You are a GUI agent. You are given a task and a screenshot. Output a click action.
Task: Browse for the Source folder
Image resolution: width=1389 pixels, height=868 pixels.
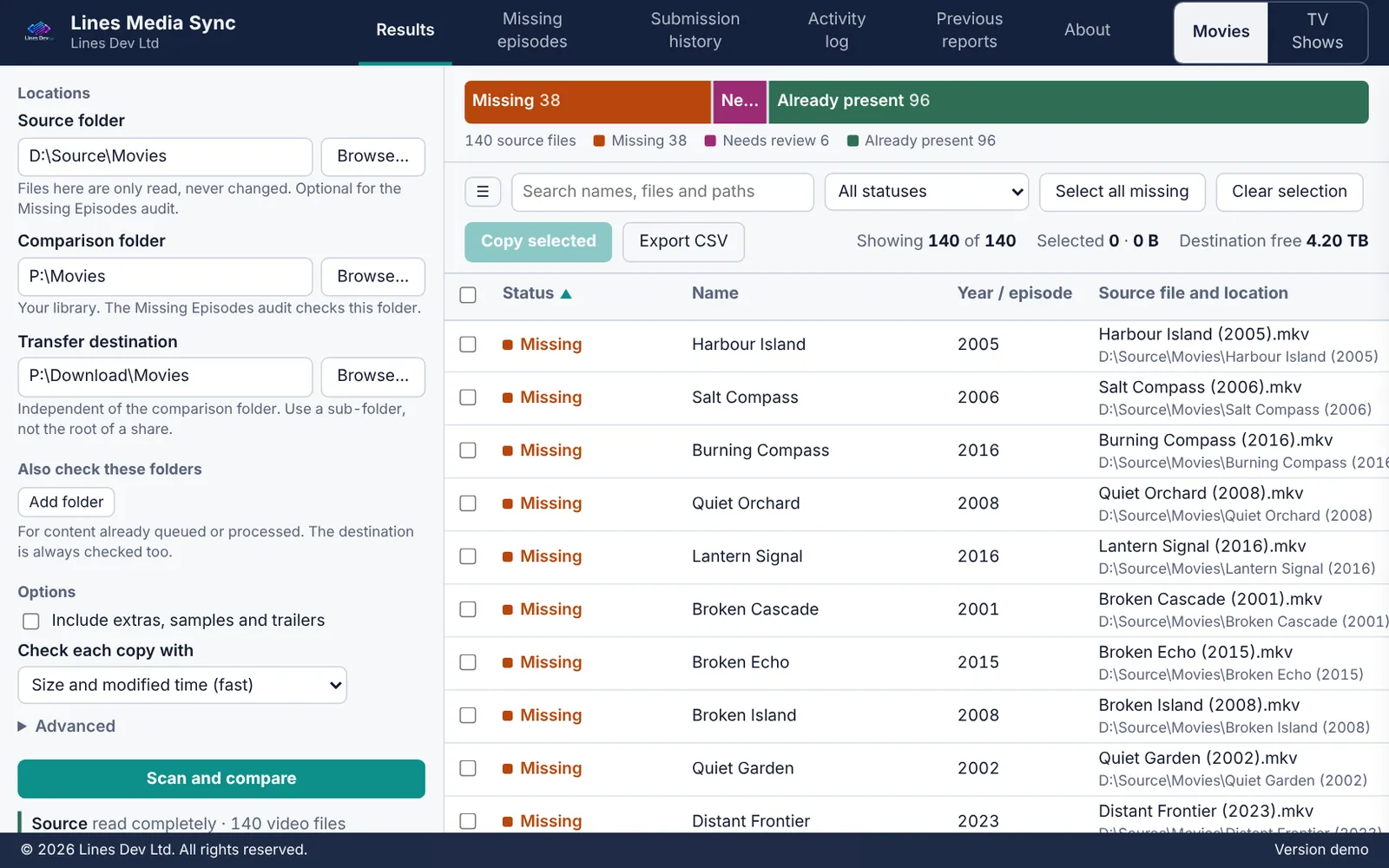372,156
